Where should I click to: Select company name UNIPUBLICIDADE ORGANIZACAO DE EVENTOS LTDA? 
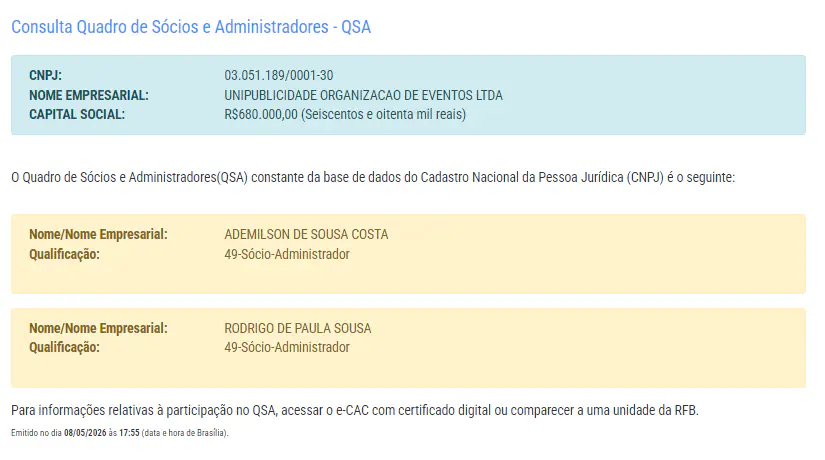(x=364, y=95)
